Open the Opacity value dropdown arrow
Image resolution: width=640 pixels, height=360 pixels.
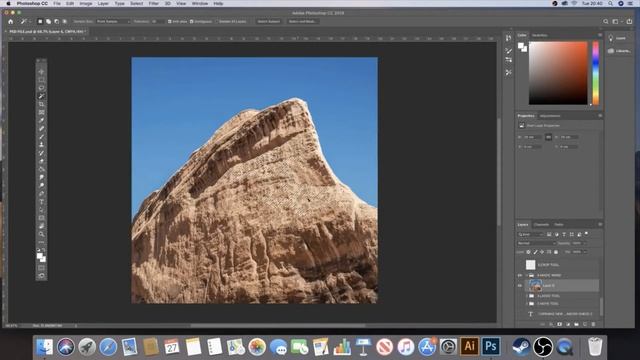[x=584, y=243]
